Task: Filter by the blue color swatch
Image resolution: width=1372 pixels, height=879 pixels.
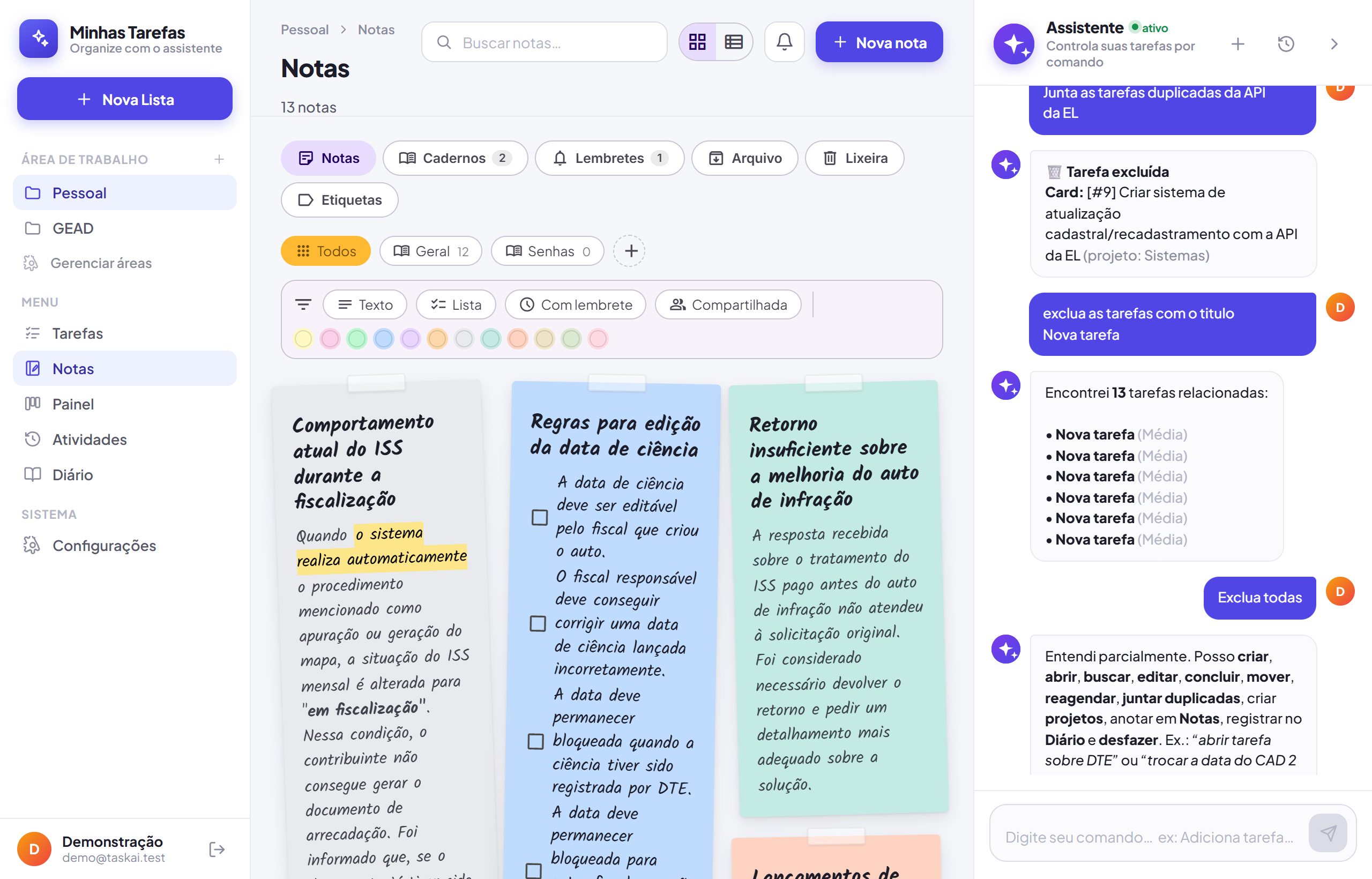Action: (384, 339)
